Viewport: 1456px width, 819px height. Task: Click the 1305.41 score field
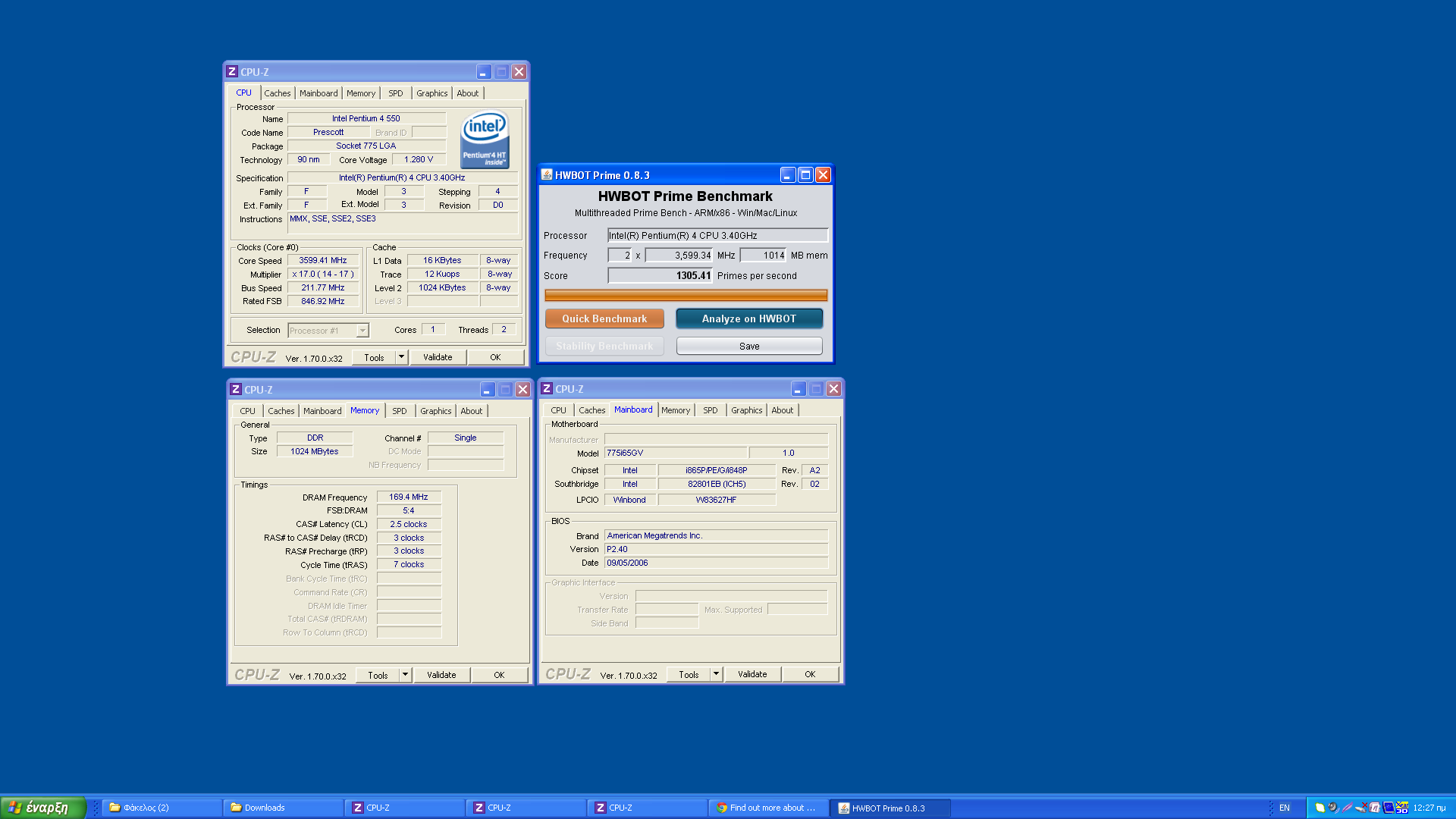[x=661, y=276]
